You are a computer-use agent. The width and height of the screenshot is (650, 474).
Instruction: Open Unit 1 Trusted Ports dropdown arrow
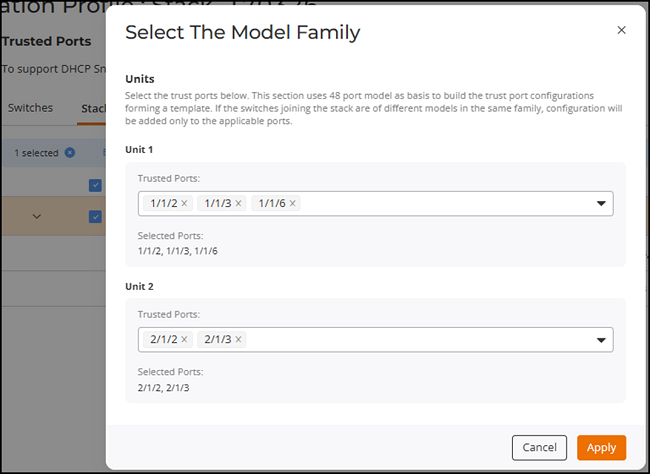pyautogui.click(x=601, y=204)
